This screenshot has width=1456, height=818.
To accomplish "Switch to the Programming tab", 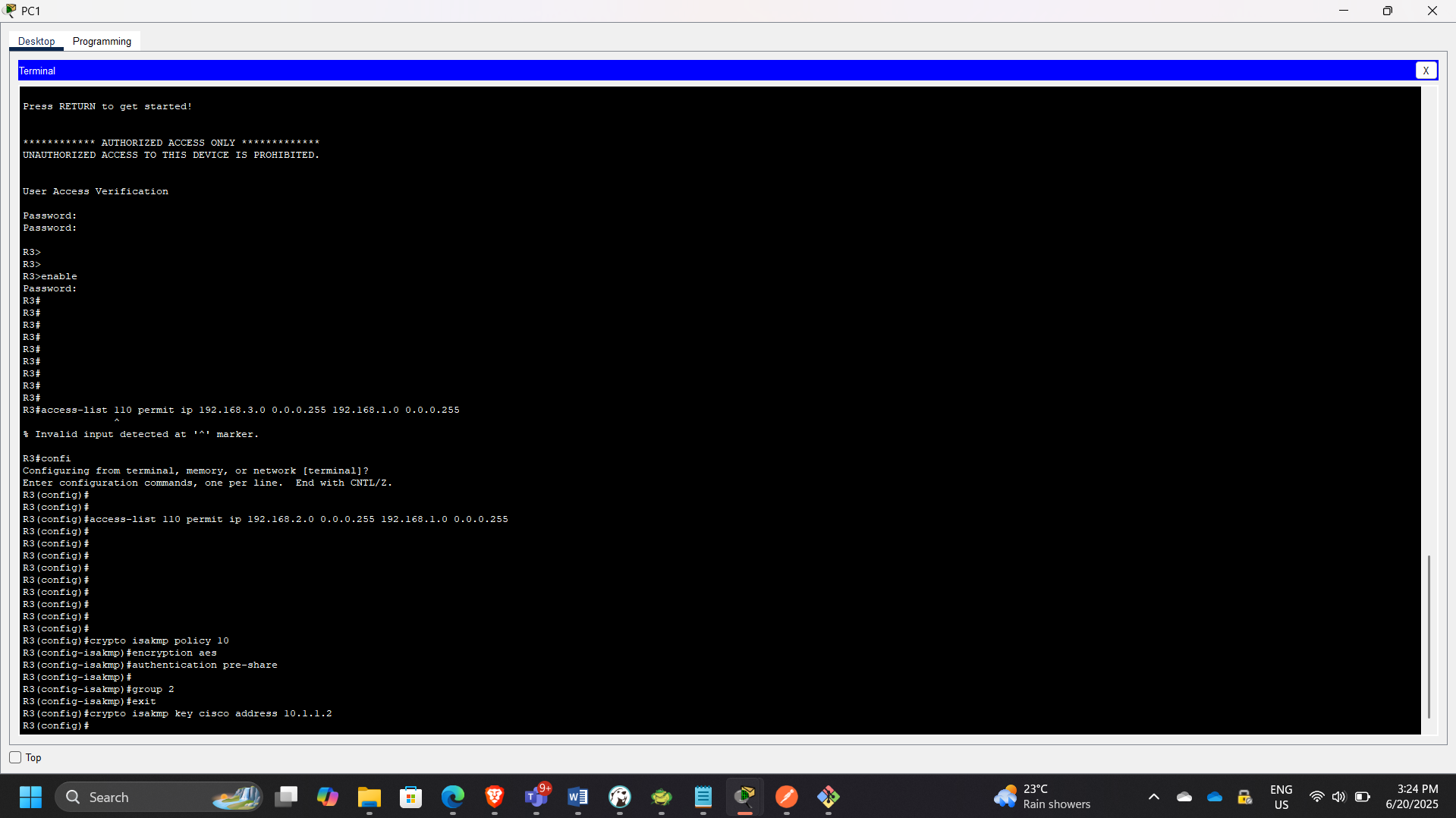I will tap(102, 41).
